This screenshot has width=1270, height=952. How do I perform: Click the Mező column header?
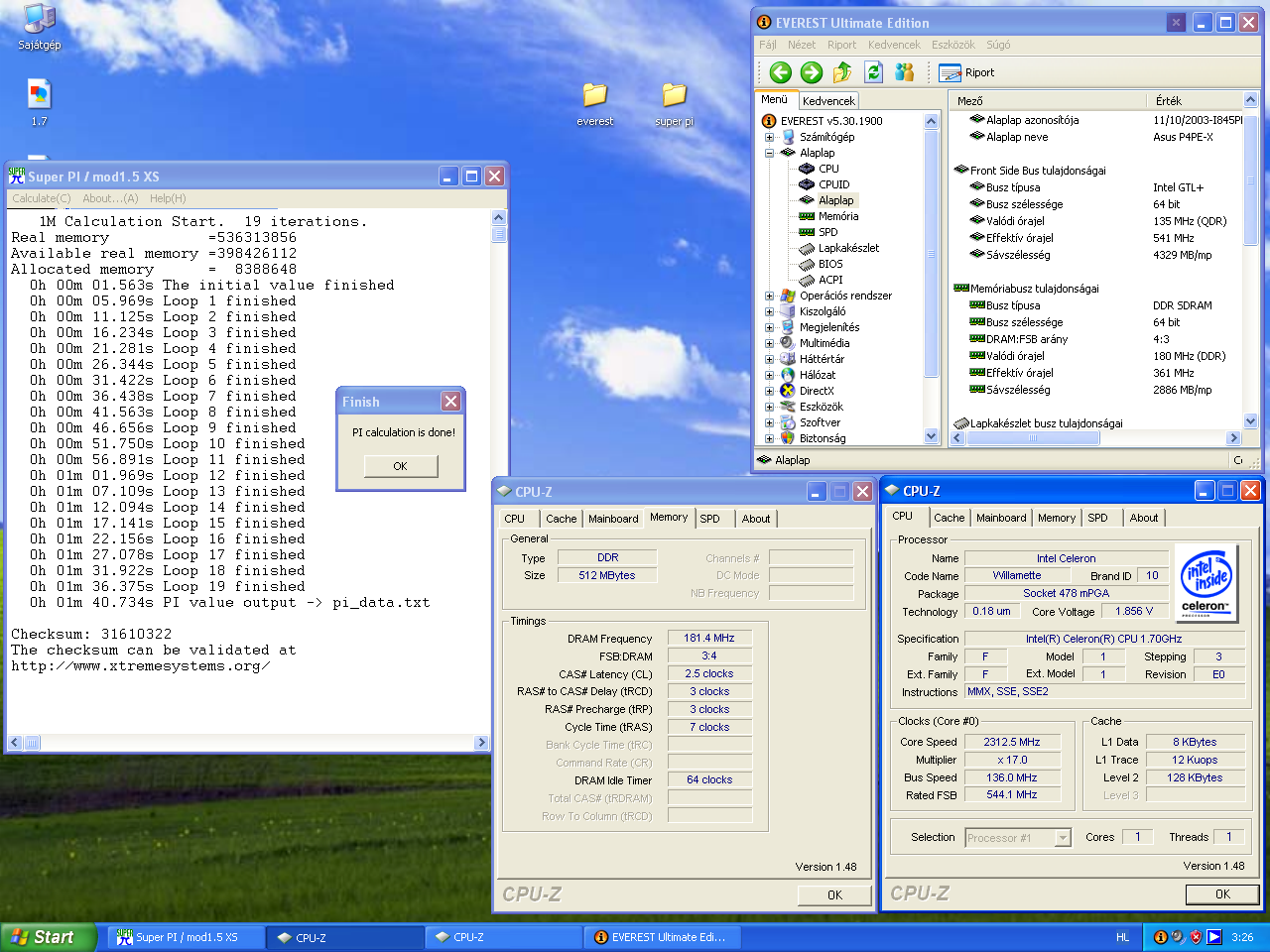tap(1048, 101)
